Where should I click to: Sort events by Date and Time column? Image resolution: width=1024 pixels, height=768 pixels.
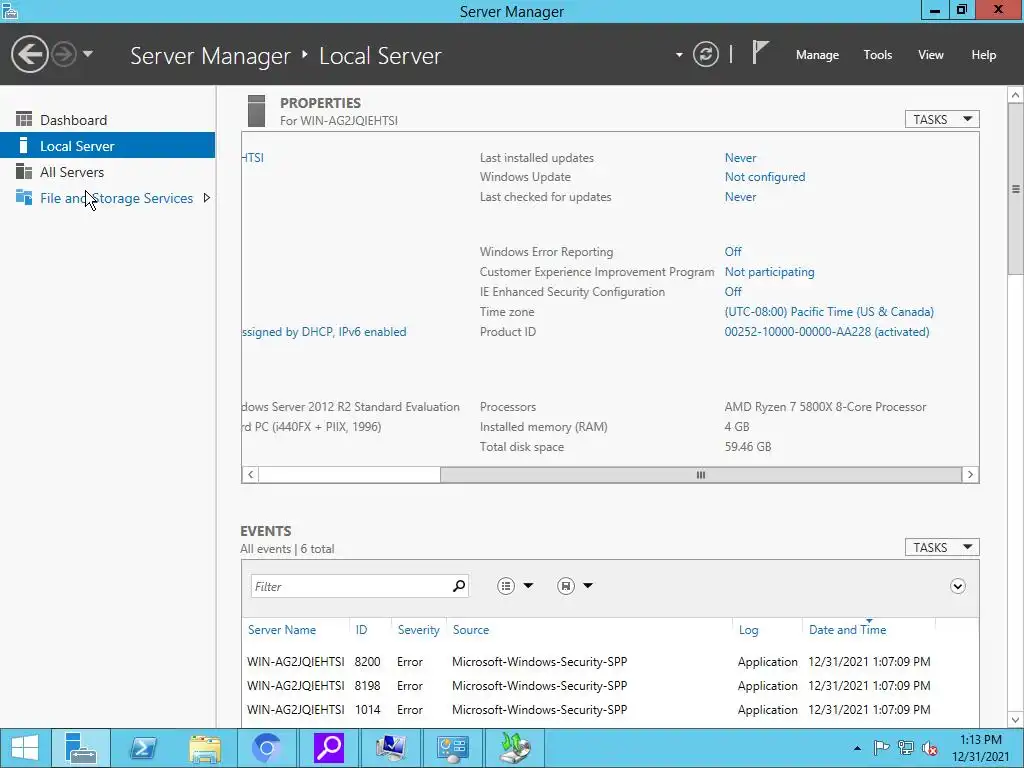[x=847, y=630]
